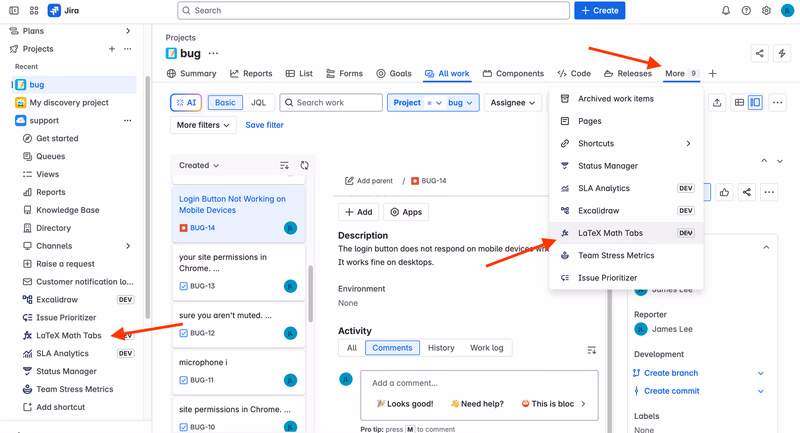Open BUG-14 more actions ellipsis

coord(769,192)
